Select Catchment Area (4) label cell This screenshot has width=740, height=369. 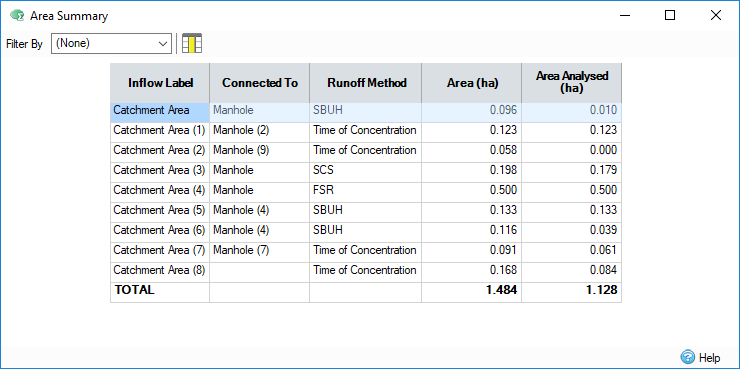click(x=160, y=190)
